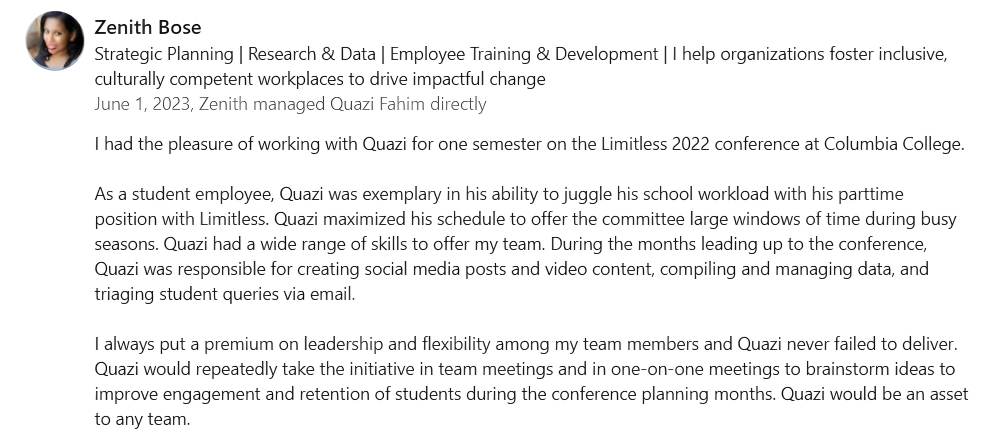
Task: Click the 'culturally competent workplaces' headline line
Action: [320, 79]
